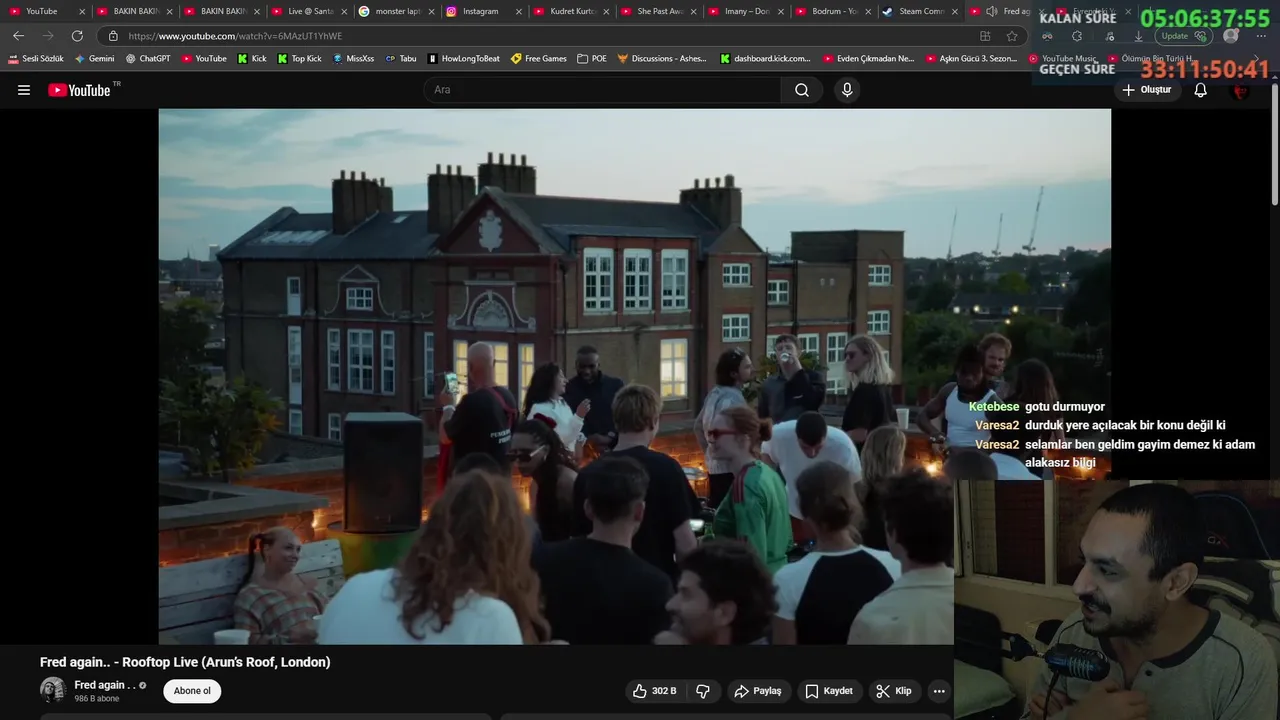Open the Tabu bookmark

(400, 59)
